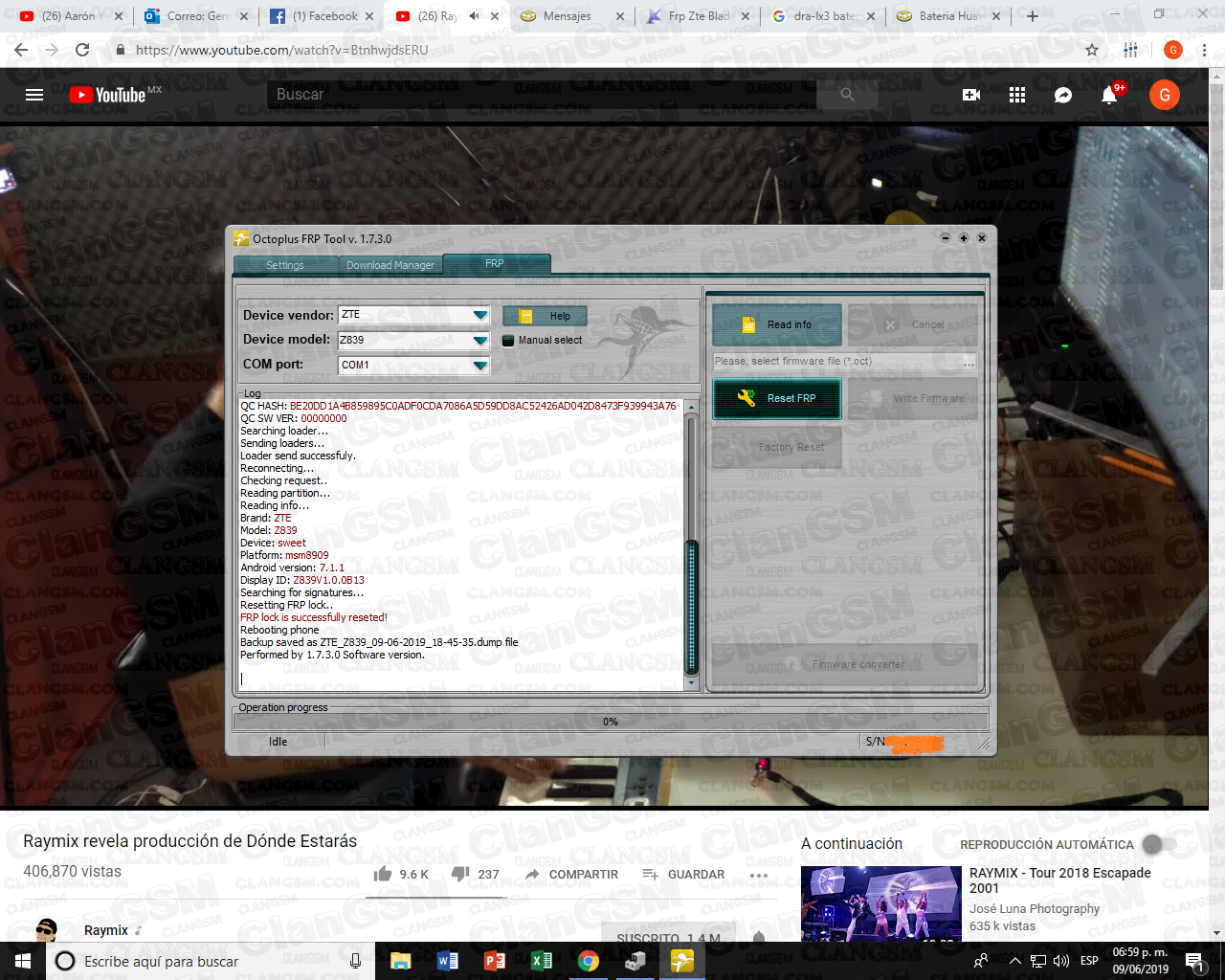Reload the page in Chrome

click(82, 50)
